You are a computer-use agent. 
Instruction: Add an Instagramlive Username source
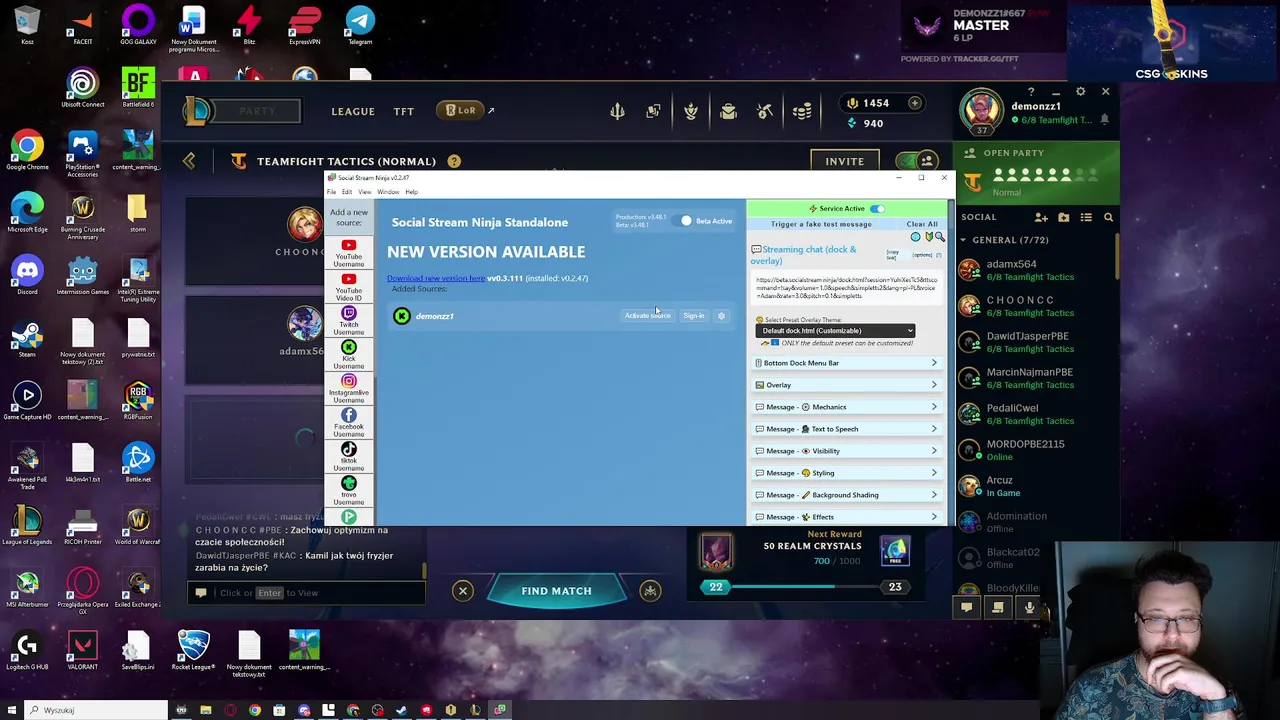point(349,390)
